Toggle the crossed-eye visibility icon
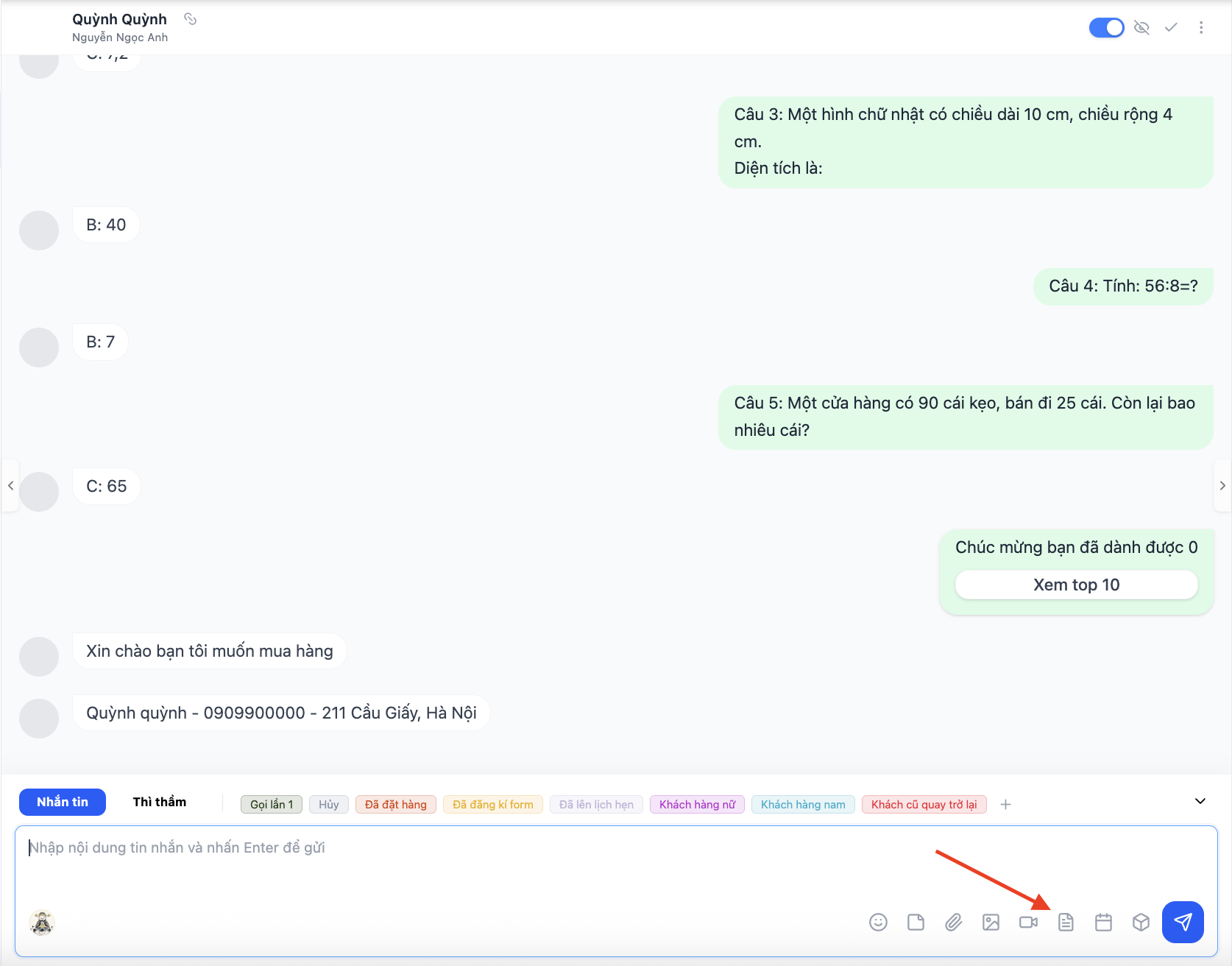The image size is (1232, 966). coord(1141,27)
